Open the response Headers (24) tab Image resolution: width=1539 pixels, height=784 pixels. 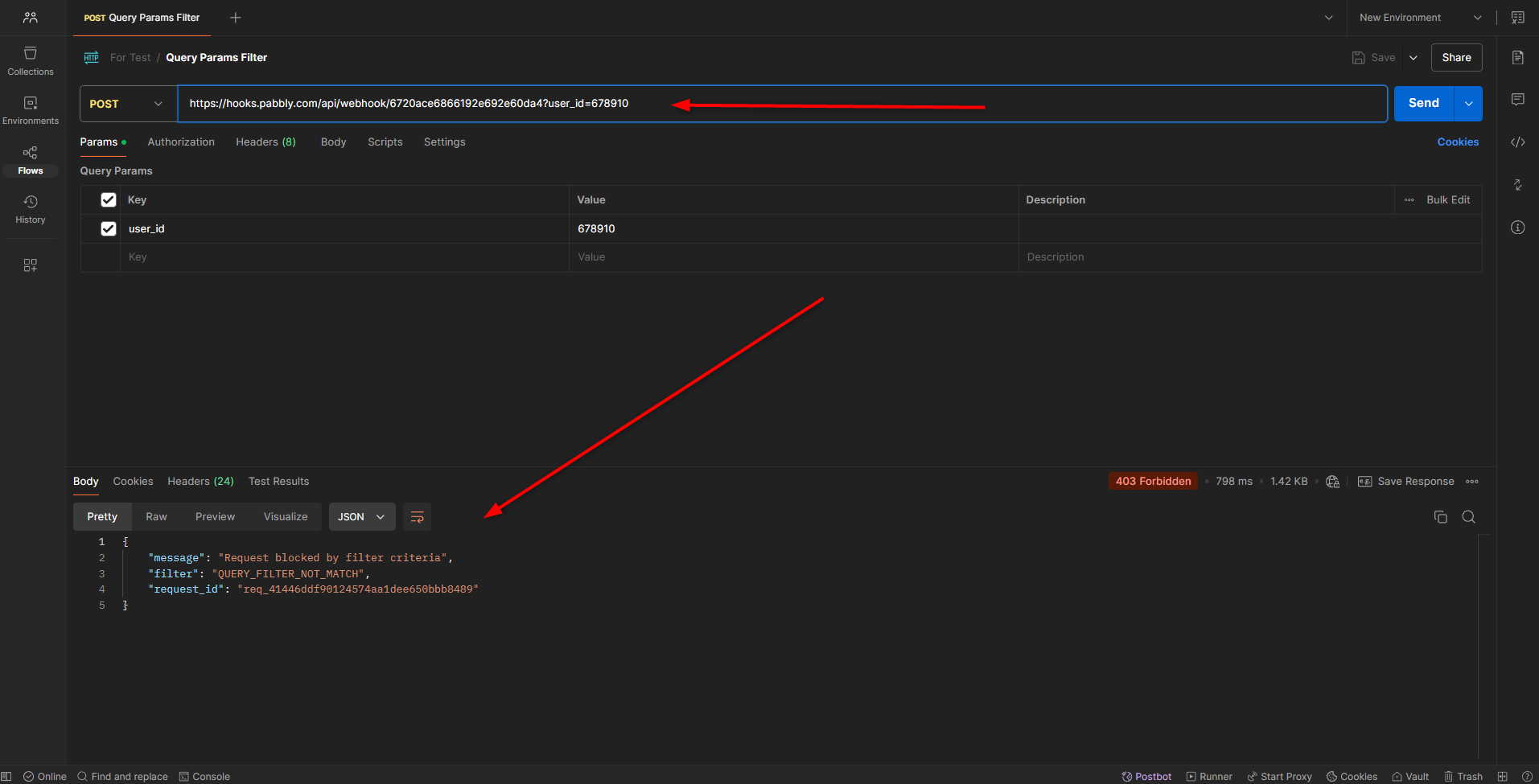point(200,482)
